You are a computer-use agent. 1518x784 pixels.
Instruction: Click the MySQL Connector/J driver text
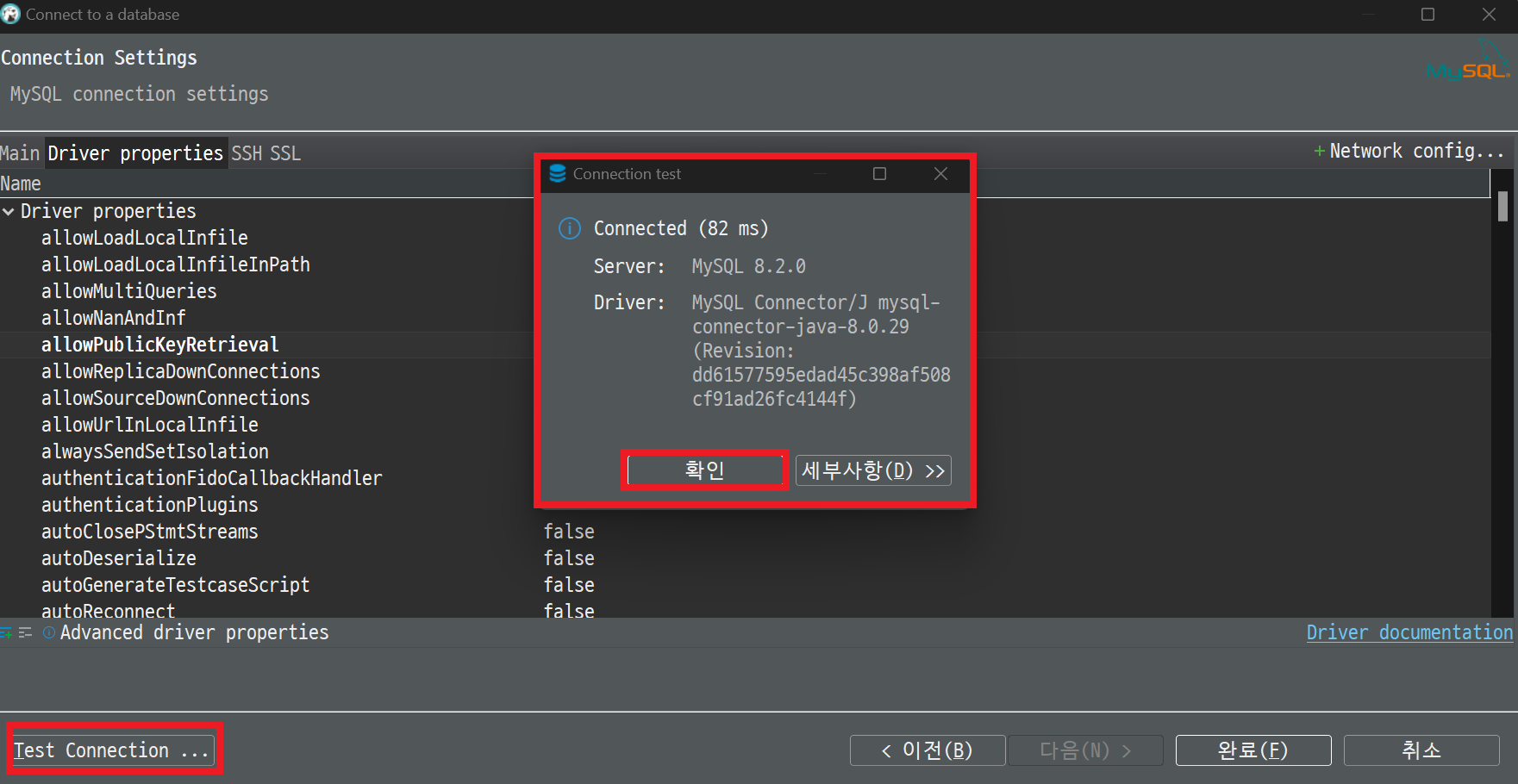click(821, 351)
